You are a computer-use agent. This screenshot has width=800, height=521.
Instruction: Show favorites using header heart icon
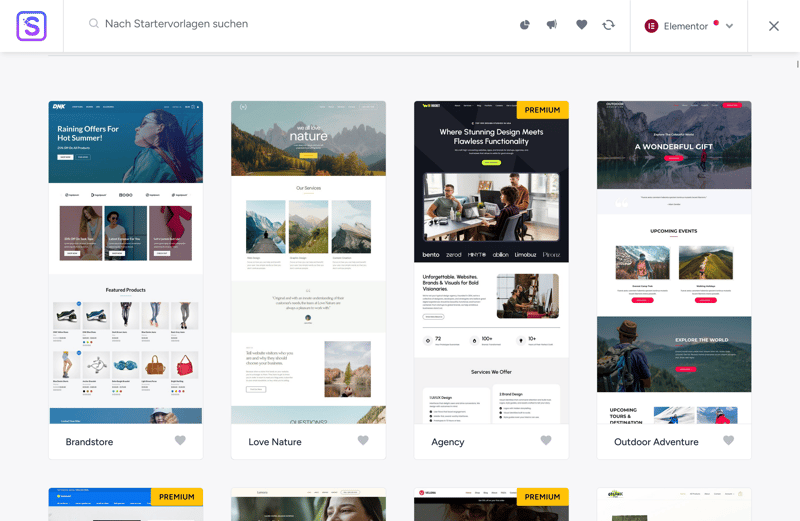tap(581, 24)
